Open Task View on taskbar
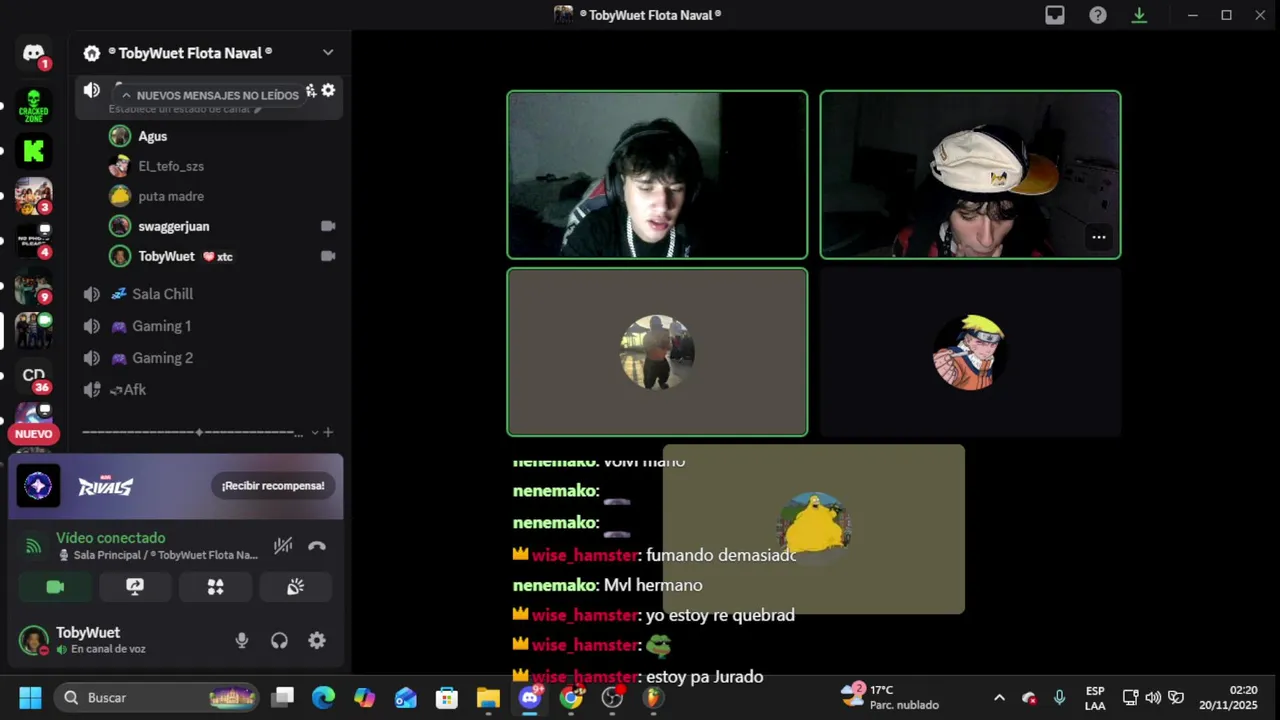 283,697
